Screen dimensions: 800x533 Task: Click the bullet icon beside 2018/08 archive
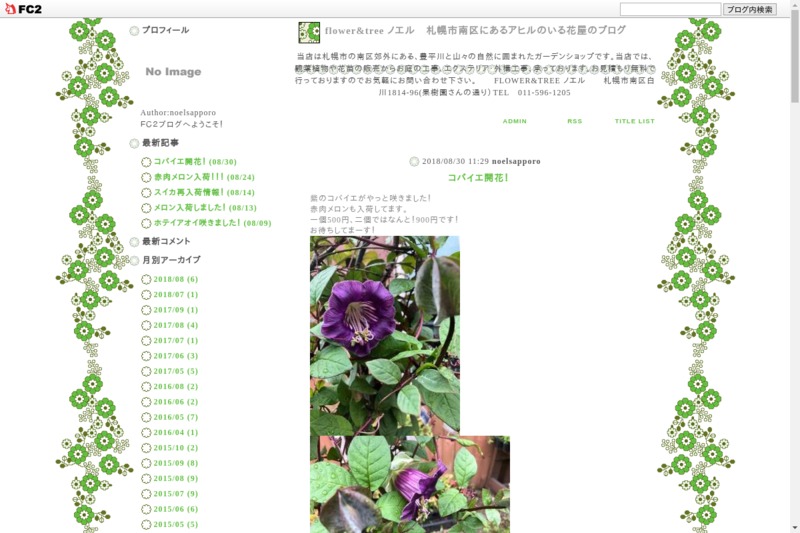(146, 279)
